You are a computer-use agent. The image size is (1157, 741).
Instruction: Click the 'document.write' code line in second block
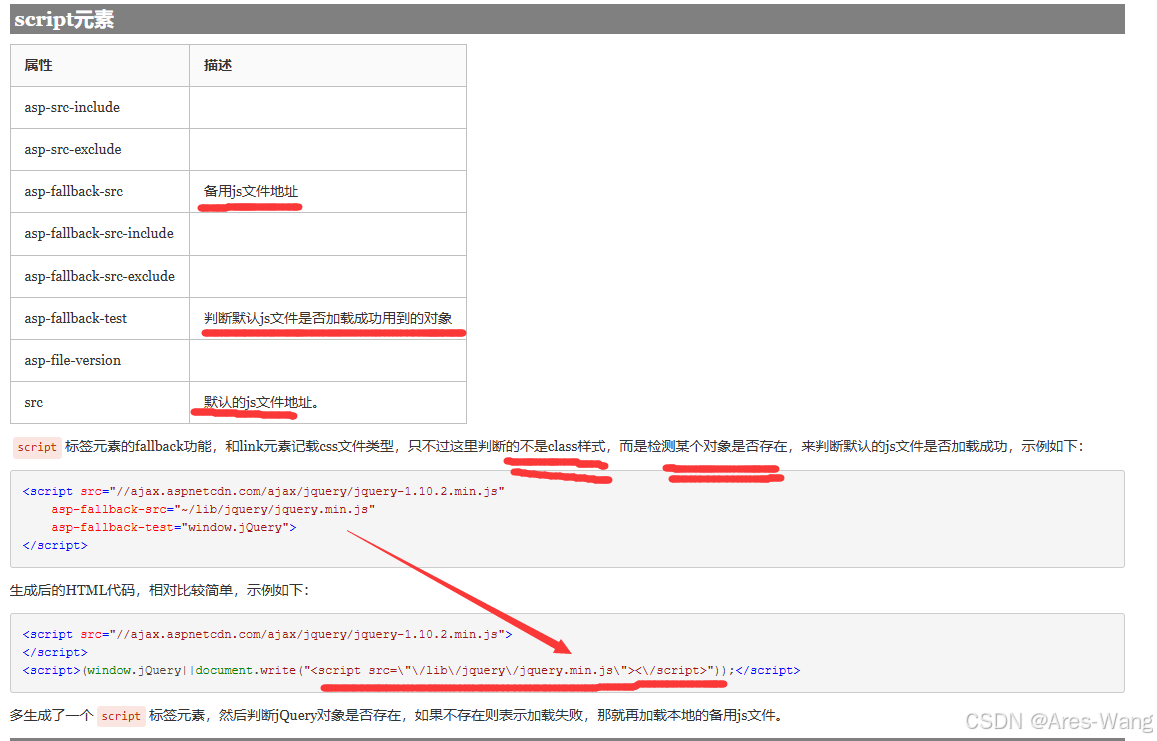(411, 671)
